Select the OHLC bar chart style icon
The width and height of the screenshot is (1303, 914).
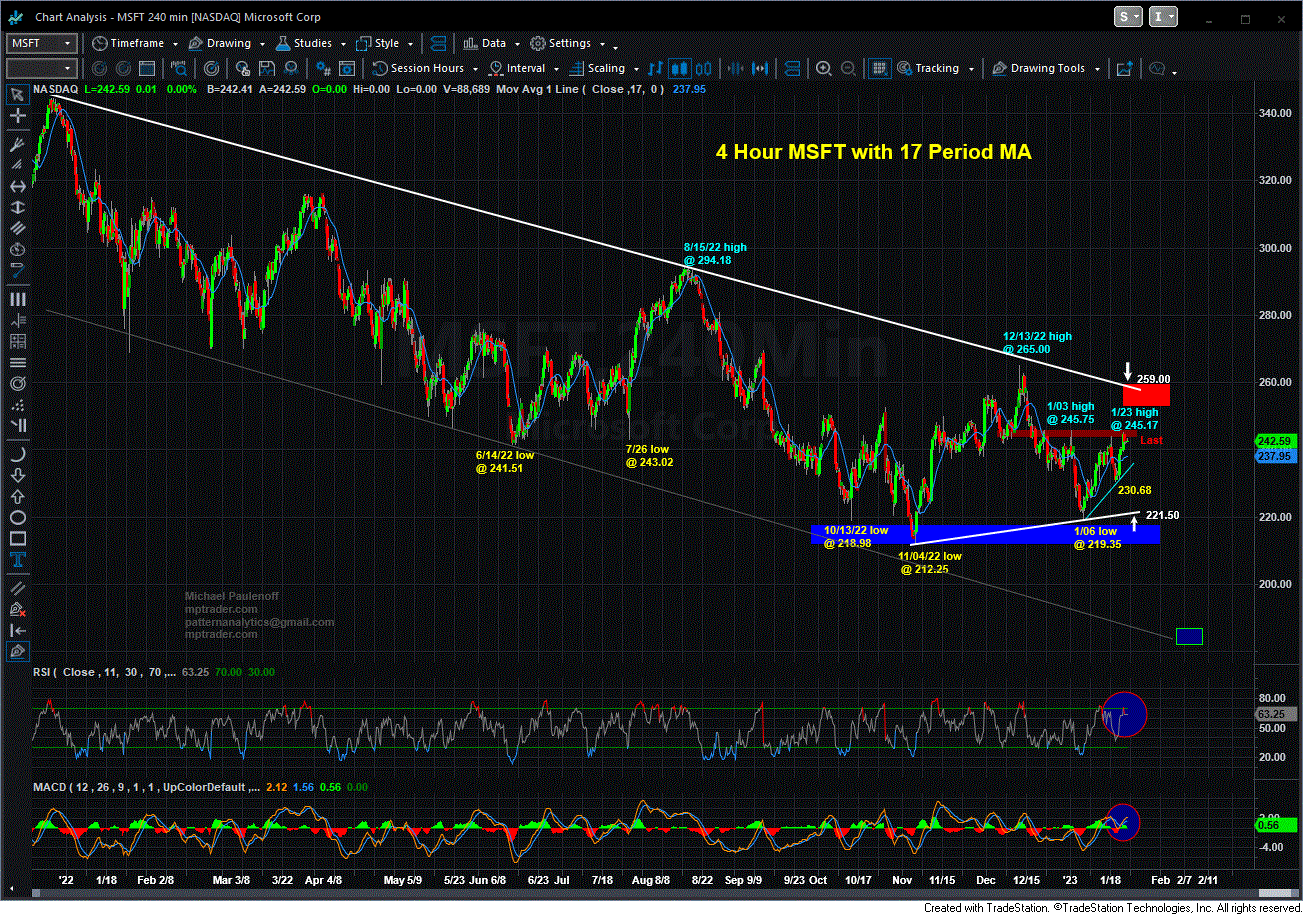point(656,68)
